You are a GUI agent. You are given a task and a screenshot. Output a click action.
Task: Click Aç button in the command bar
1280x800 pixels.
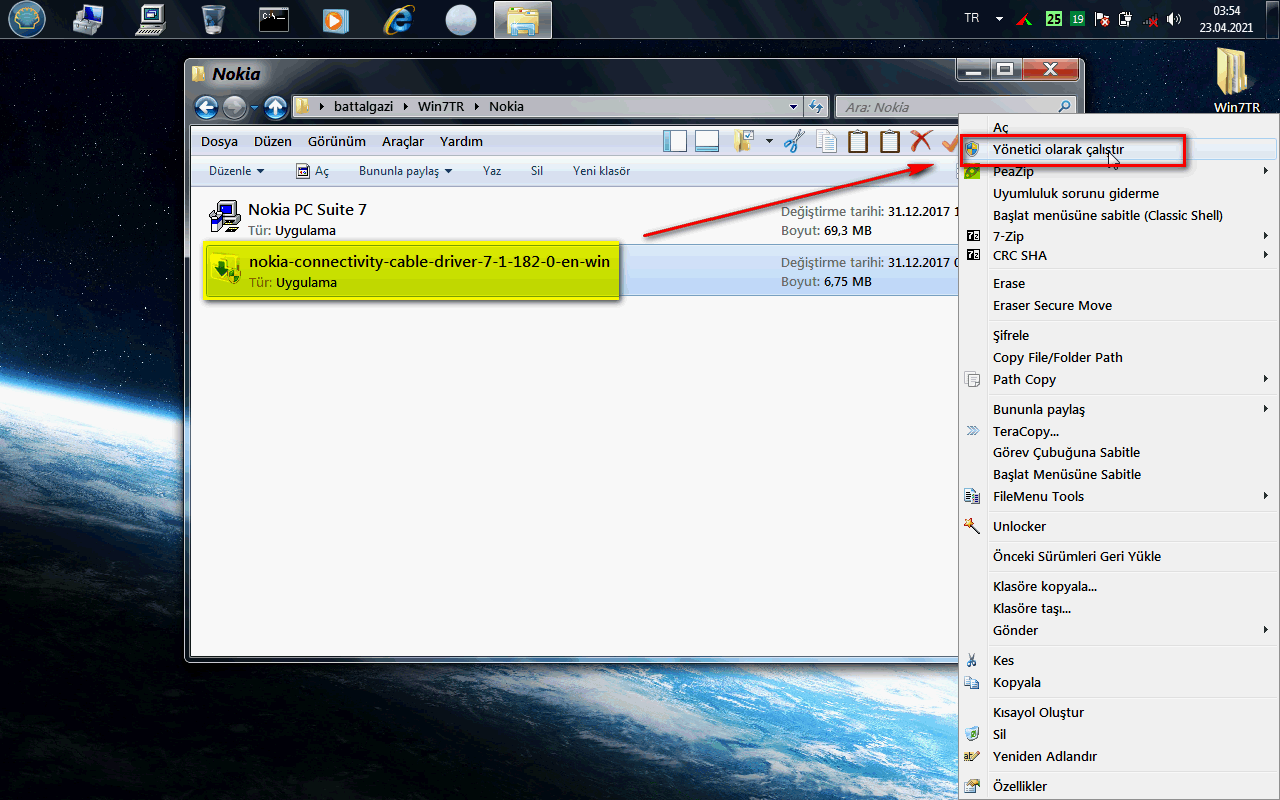pos(312,171)
